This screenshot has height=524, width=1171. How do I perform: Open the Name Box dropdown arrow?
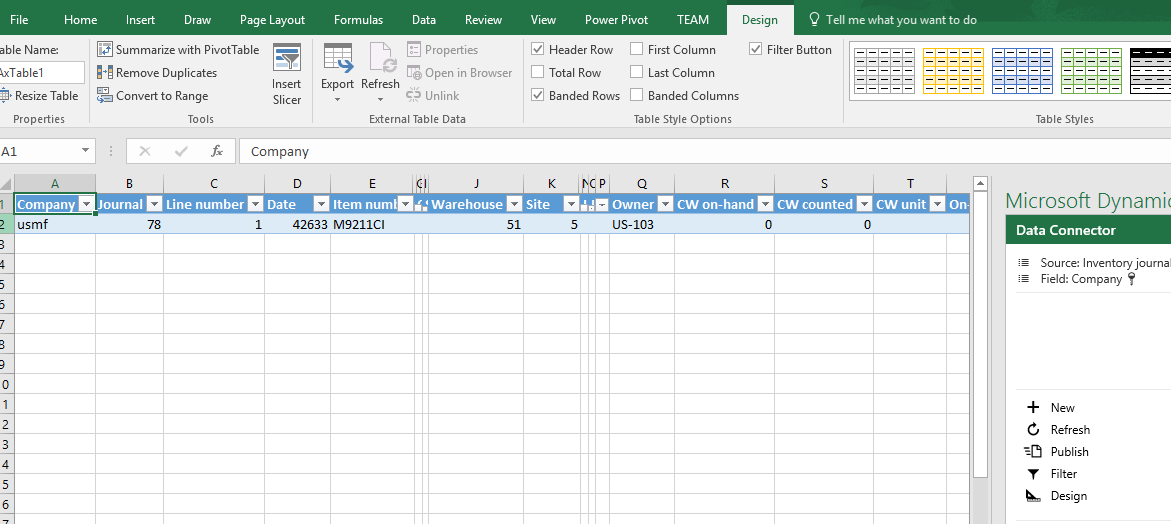coord(85,152)
